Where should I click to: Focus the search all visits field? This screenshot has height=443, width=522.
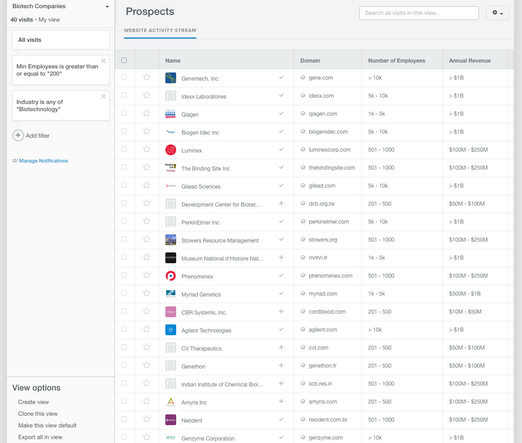tap(419, 13)
